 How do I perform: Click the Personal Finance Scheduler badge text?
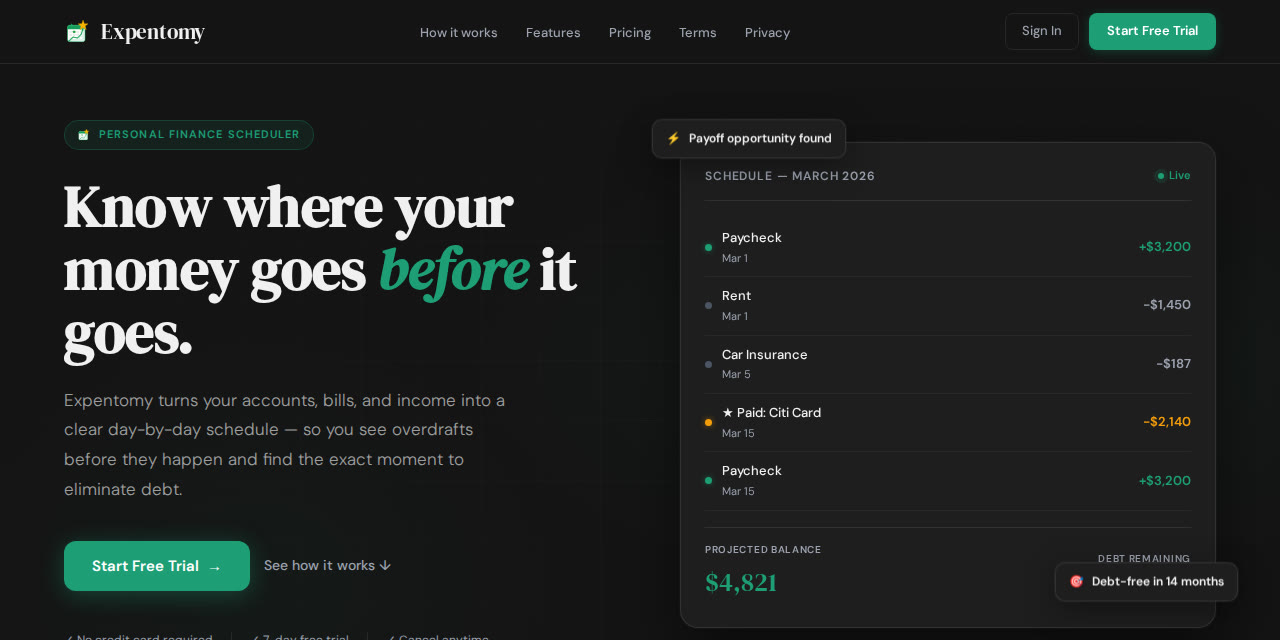199,135
